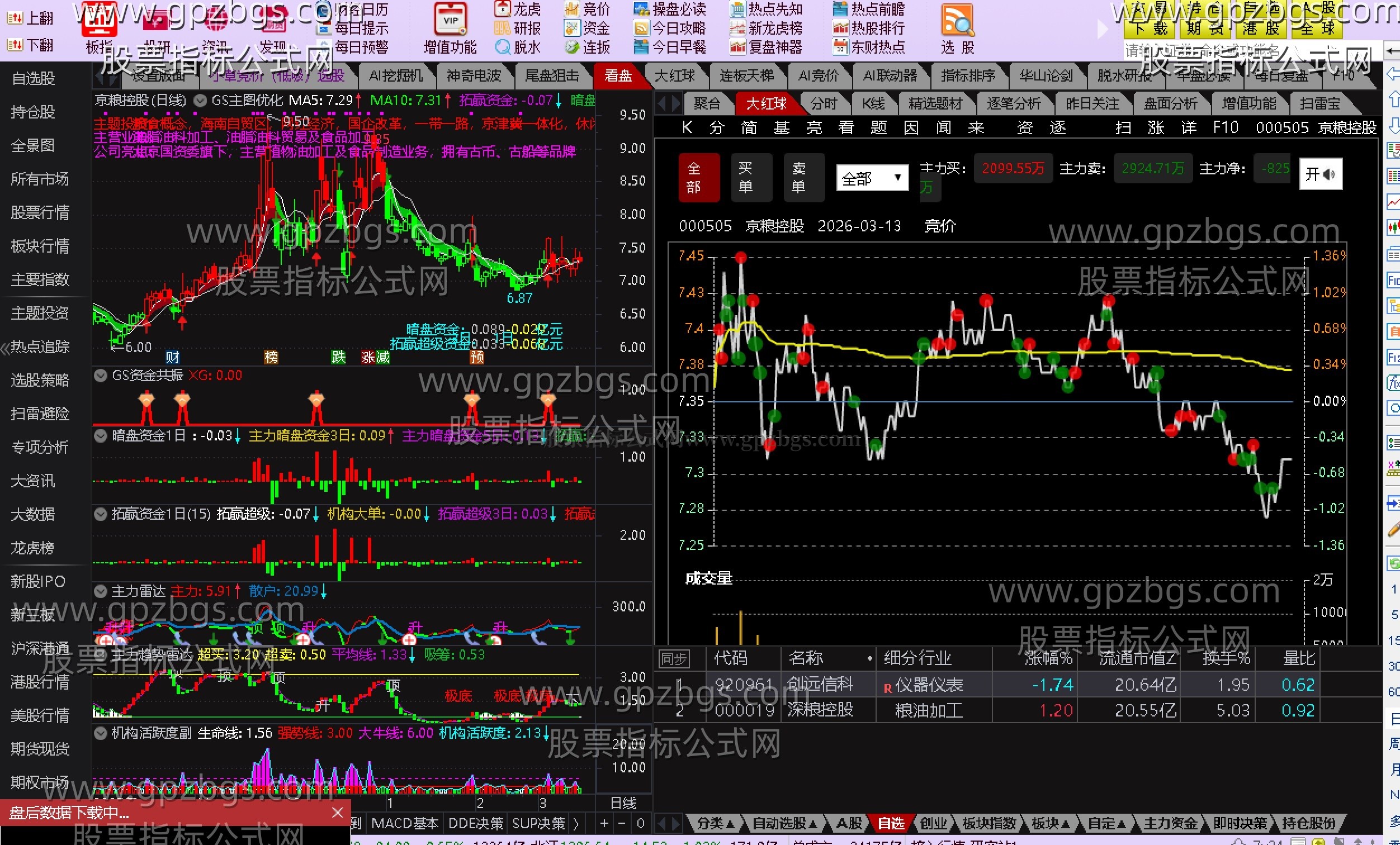Click the 东财热点 calendar icon
1400x845 pixels.
pyautogui.click(x=840, y=47)
